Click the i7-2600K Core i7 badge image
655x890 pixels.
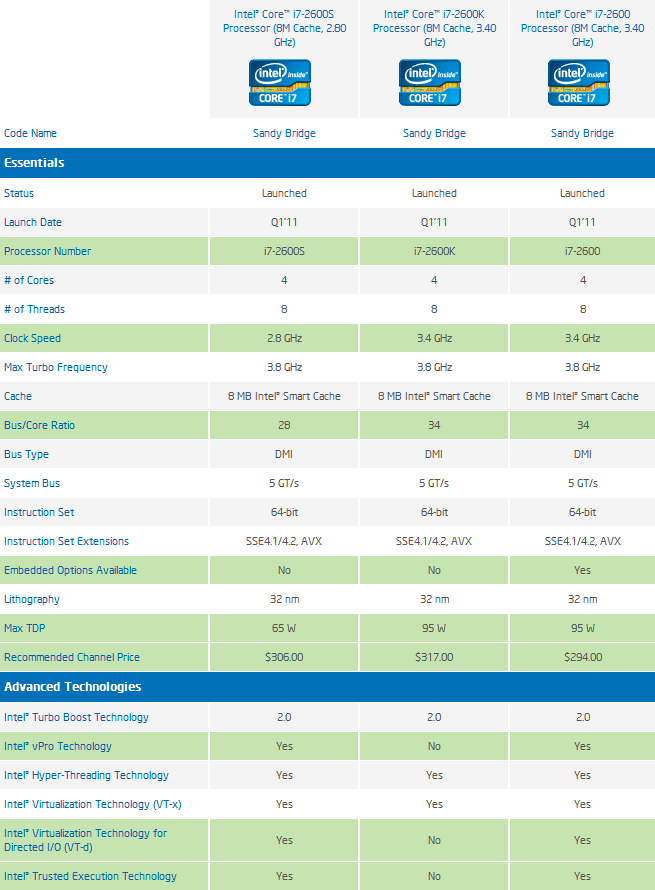click(x=430, y=83)
